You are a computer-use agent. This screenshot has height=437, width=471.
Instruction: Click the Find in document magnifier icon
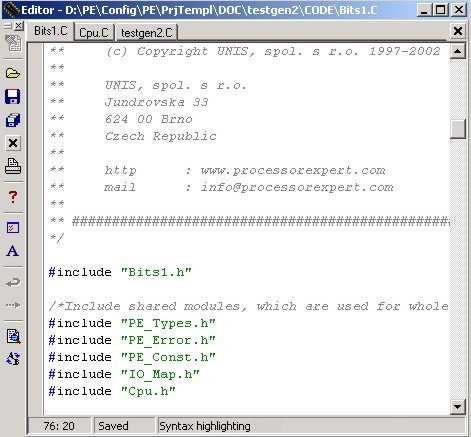(x=13, y=336)
